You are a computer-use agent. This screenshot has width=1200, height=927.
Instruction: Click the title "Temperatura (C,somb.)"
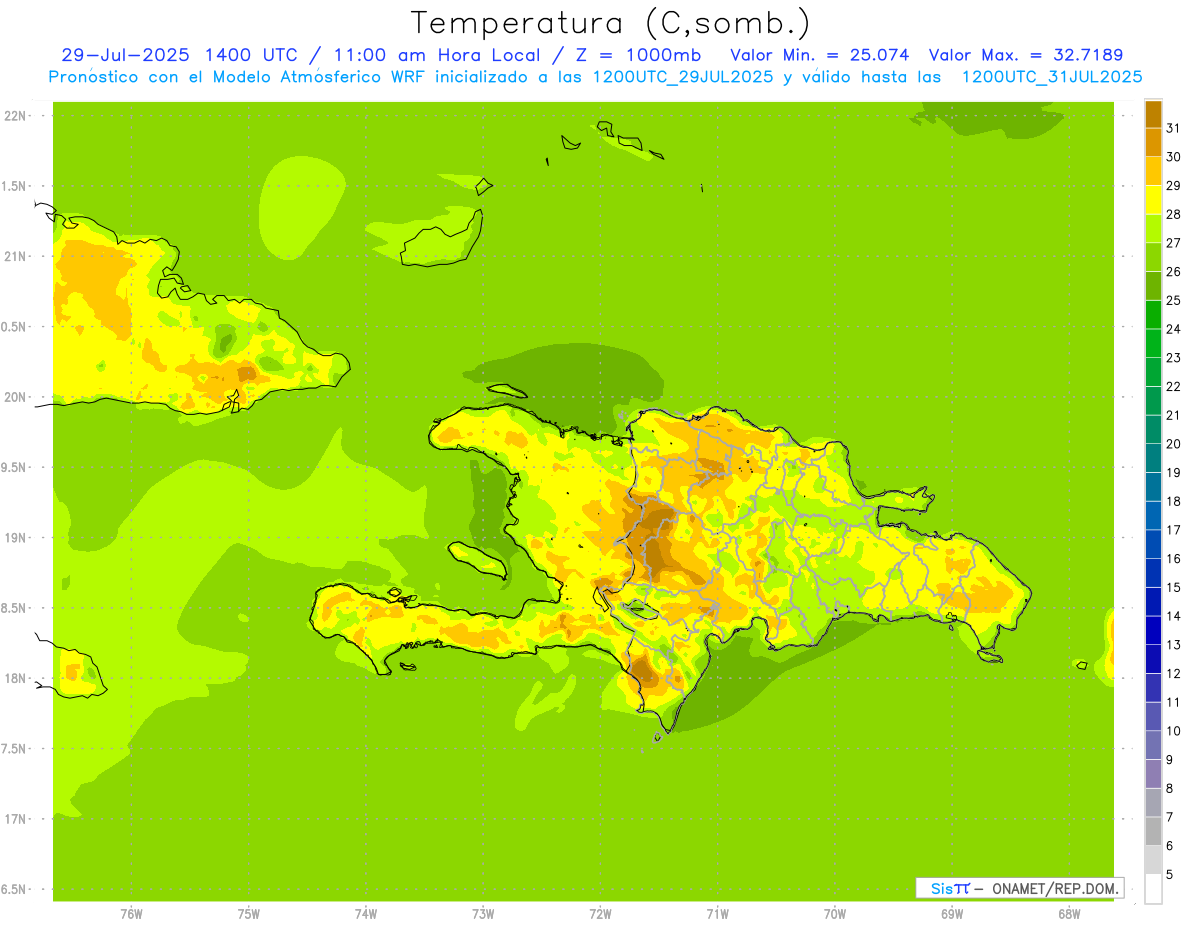(610, 23)
